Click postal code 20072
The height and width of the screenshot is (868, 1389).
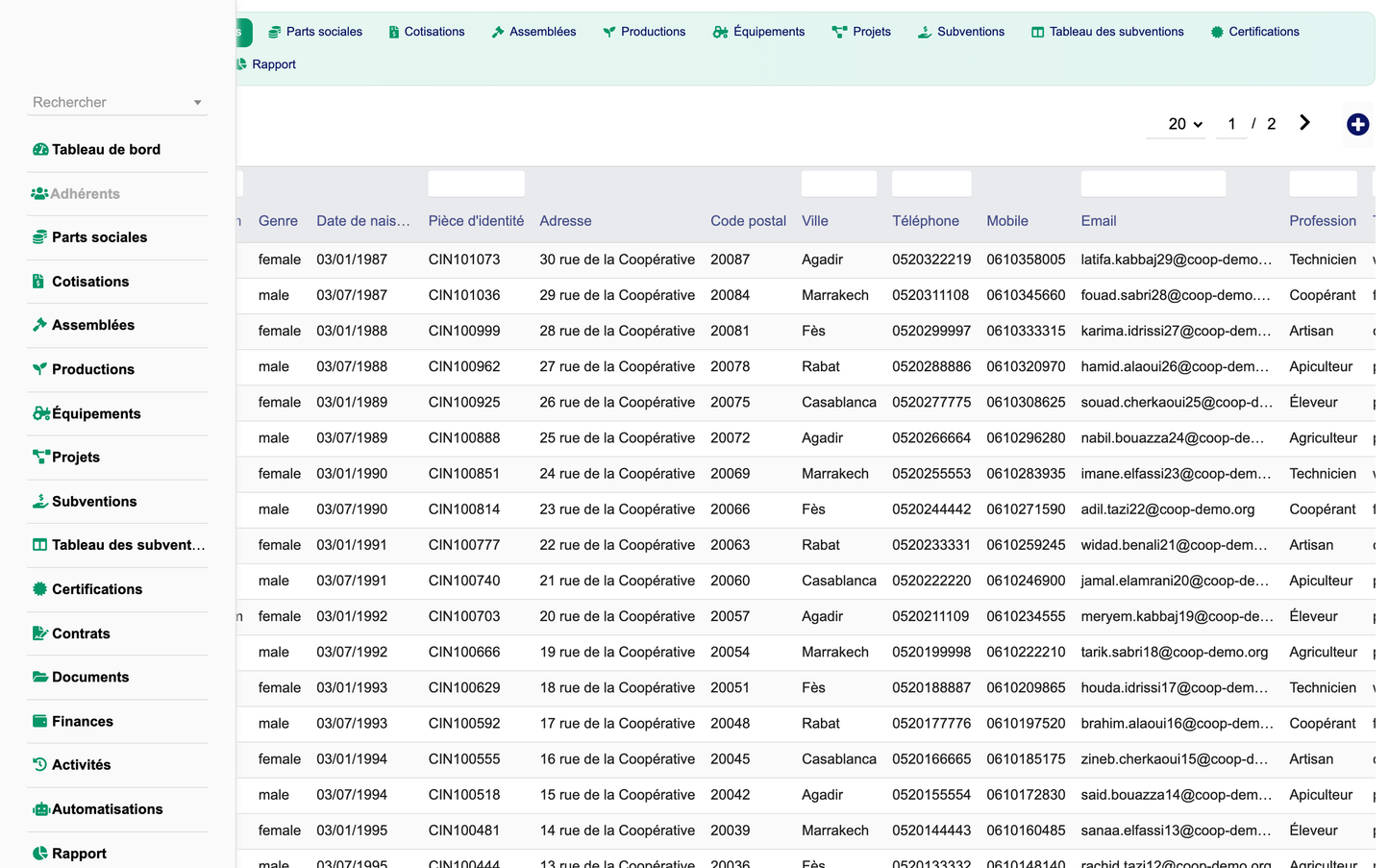pos(731,437)
